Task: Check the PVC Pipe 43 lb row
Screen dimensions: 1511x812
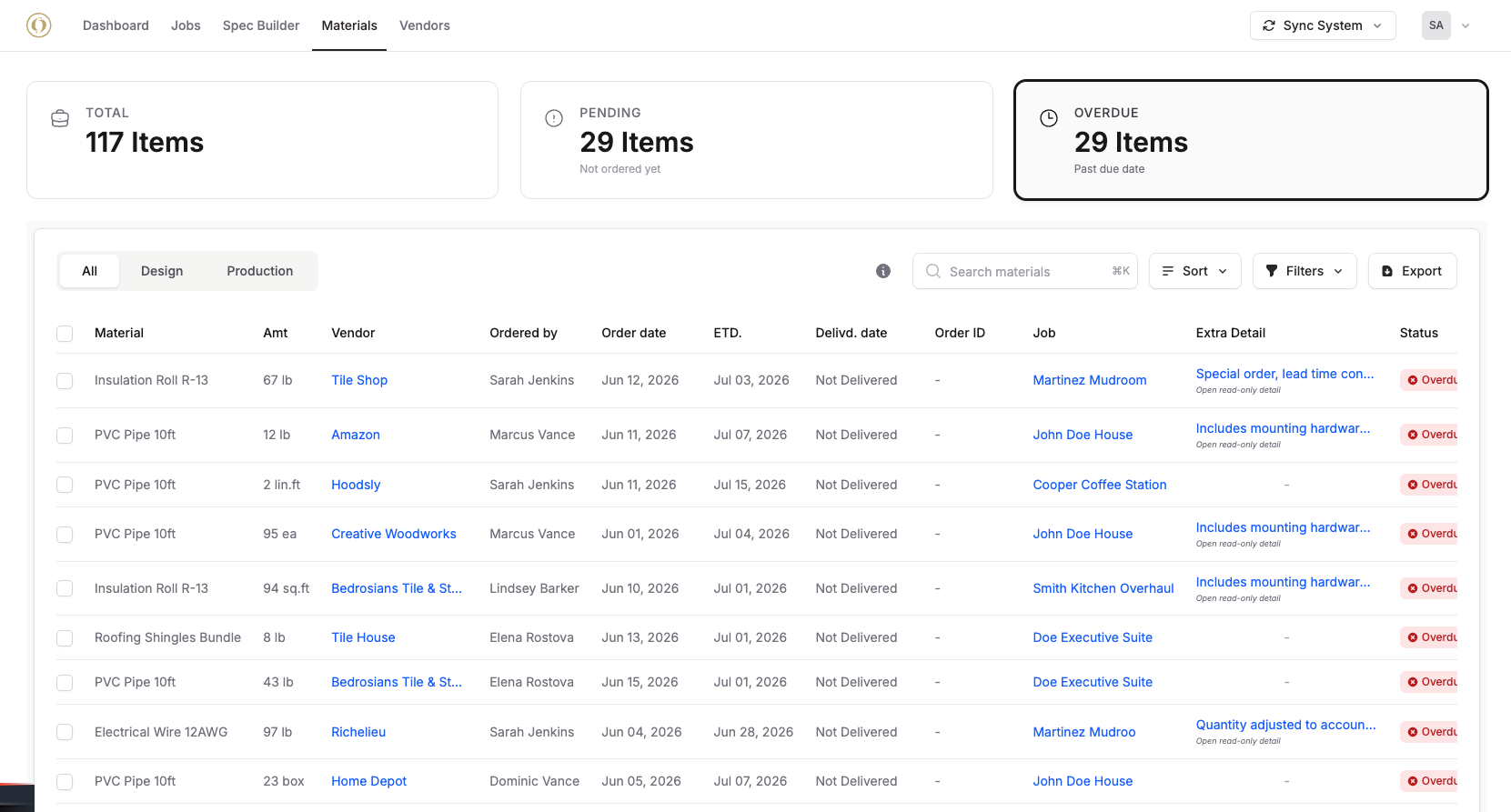Action: tap(65, 683)
